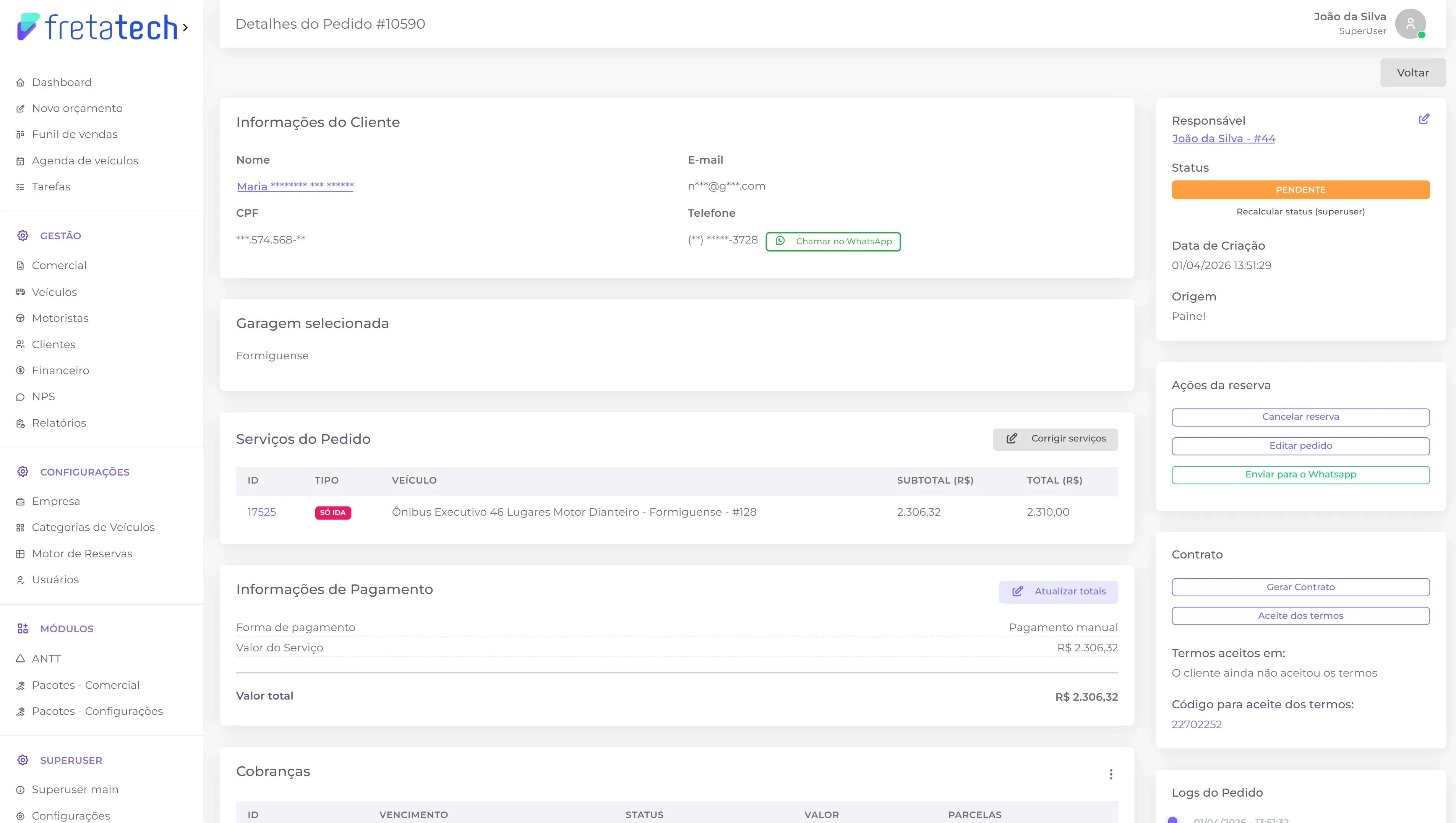Click the Comercial document icon
This screenshot has width=1456, height=823.
click(x=20, y=266)
